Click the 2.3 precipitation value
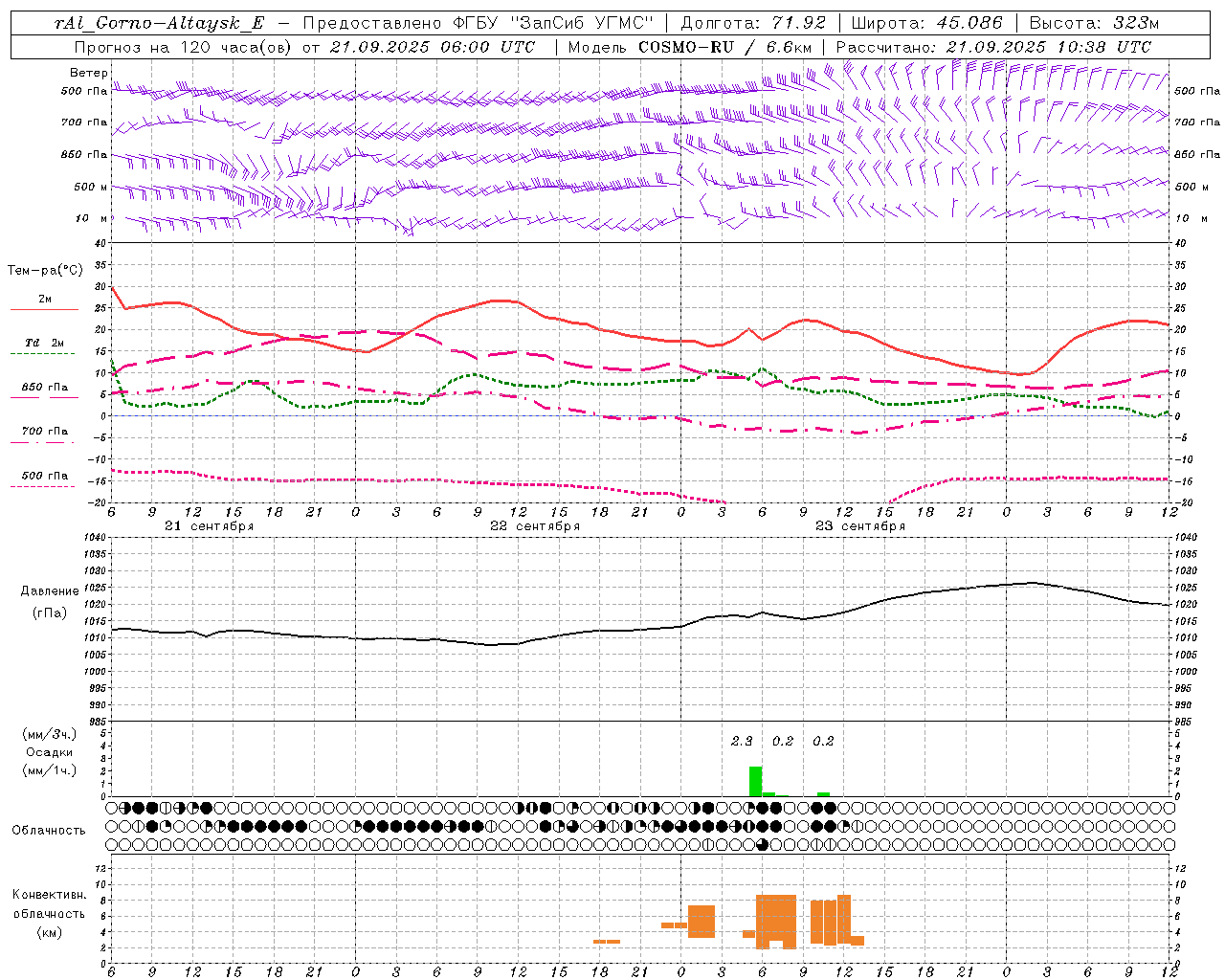This screenshot has height=980, width=1225. click(x=742, y=741)
